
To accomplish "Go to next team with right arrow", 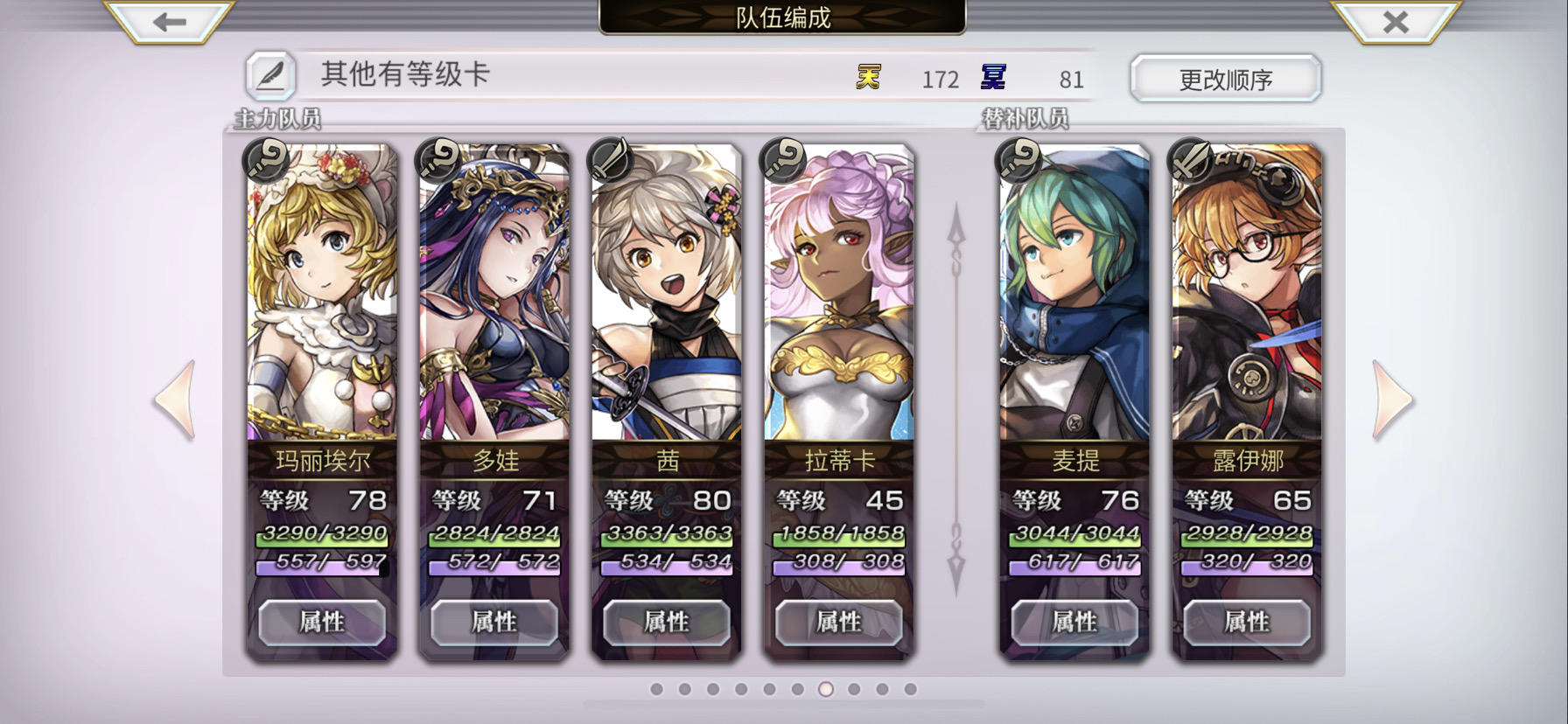I will 1392,400.
